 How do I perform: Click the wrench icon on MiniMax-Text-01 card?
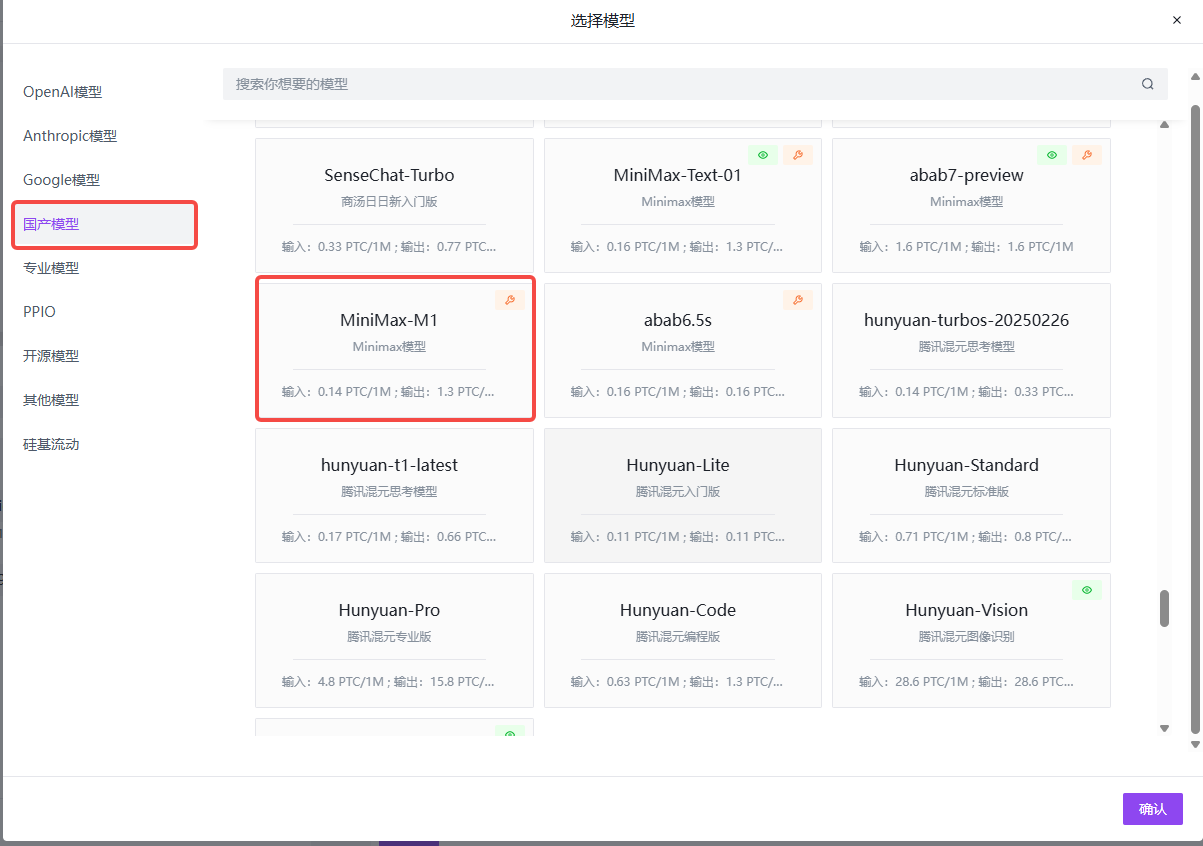(798, 155)
